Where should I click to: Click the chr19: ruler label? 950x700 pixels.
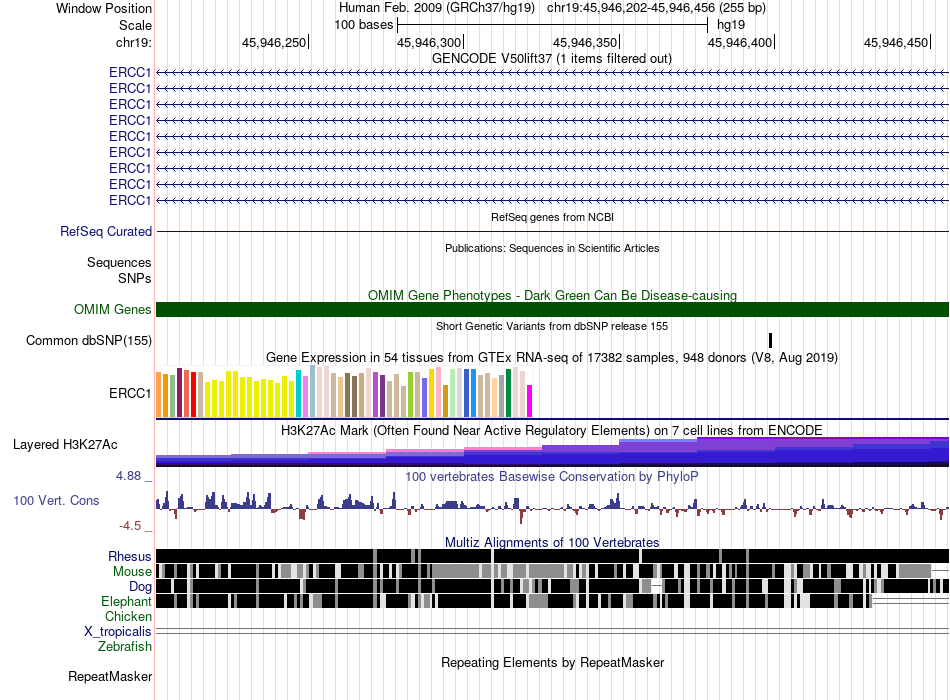pyautogui.click(x=134, y=42)
